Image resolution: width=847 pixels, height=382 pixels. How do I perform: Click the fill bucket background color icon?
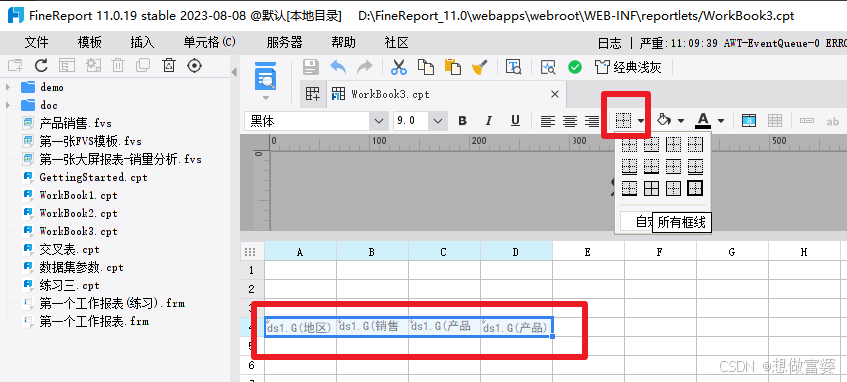[x=664, y=120]
